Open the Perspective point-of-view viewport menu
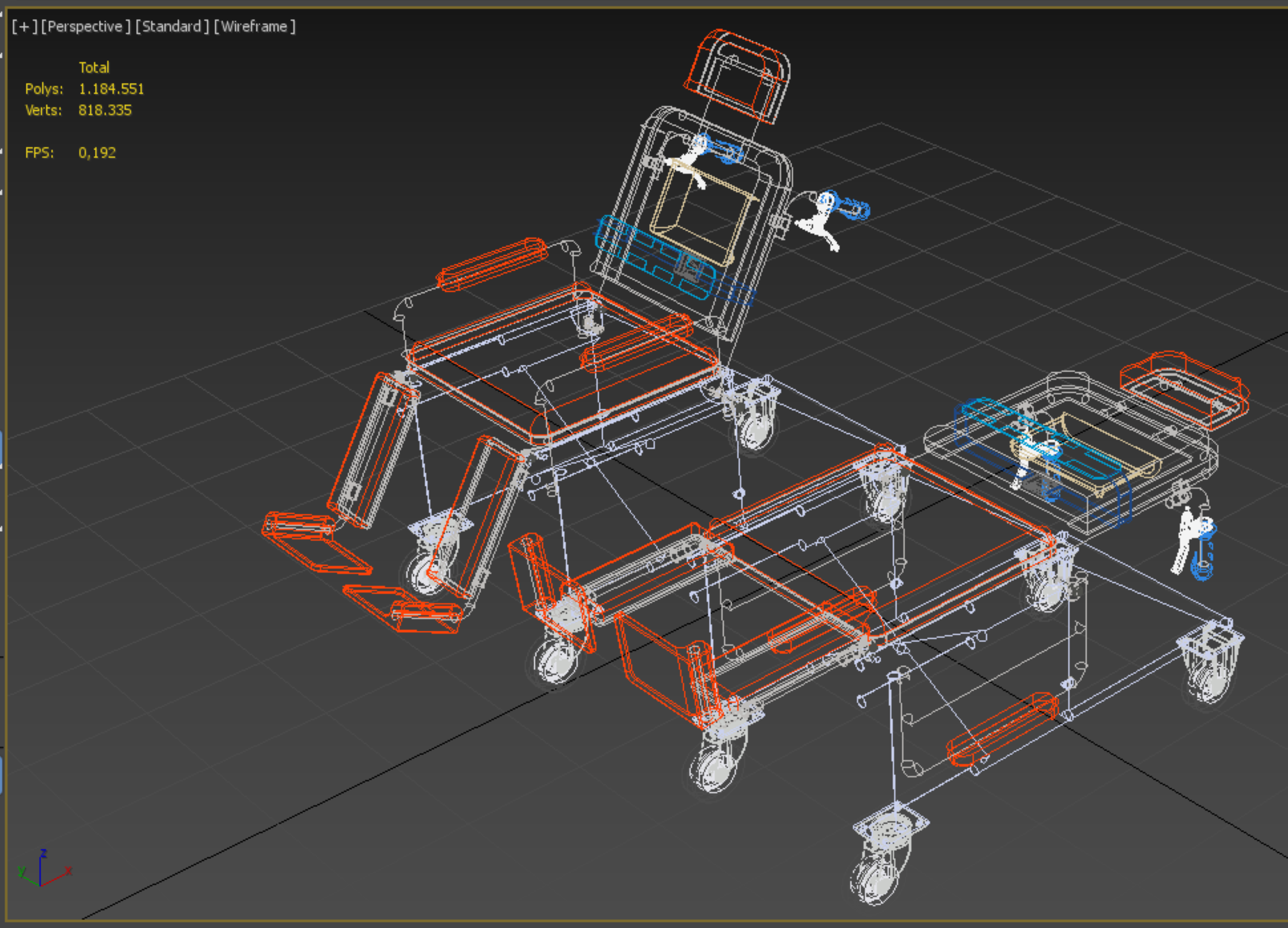Viewport: 1288px width, 928px height. click(85, 27)
